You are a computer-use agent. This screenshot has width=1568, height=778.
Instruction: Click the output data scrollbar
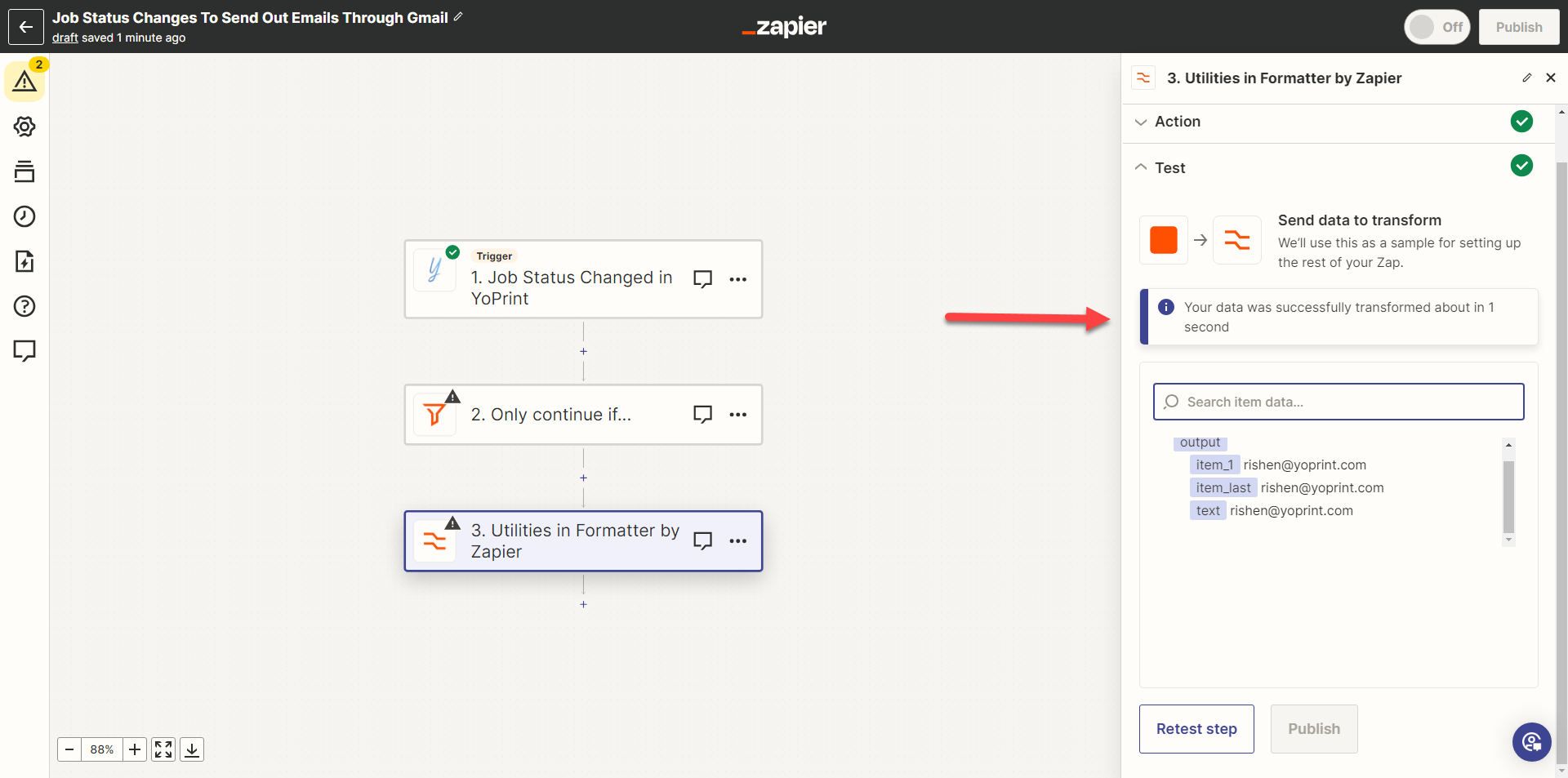[x=1508, y=496]
